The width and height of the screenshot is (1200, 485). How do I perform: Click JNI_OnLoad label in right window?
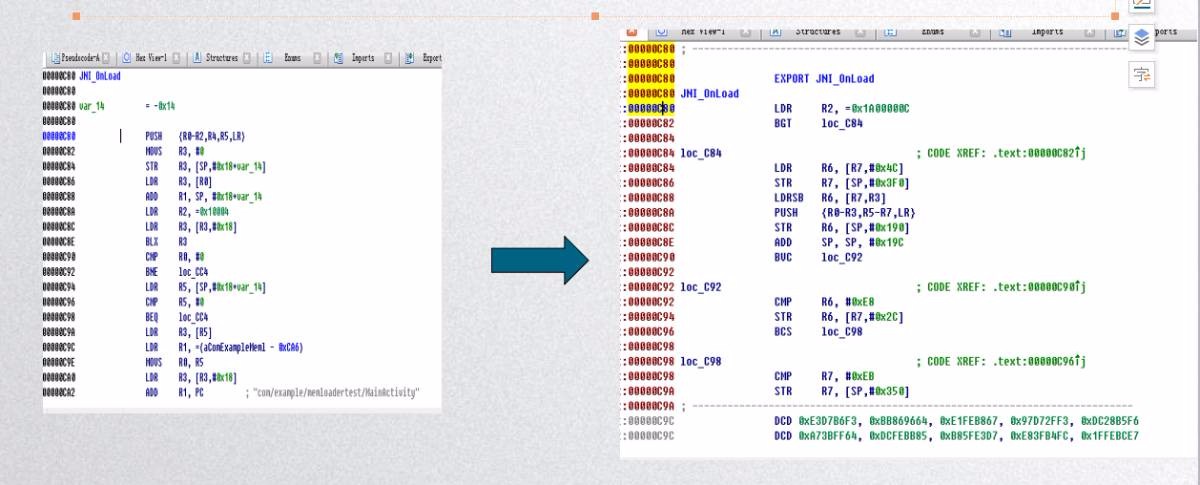tap(710, 93)
